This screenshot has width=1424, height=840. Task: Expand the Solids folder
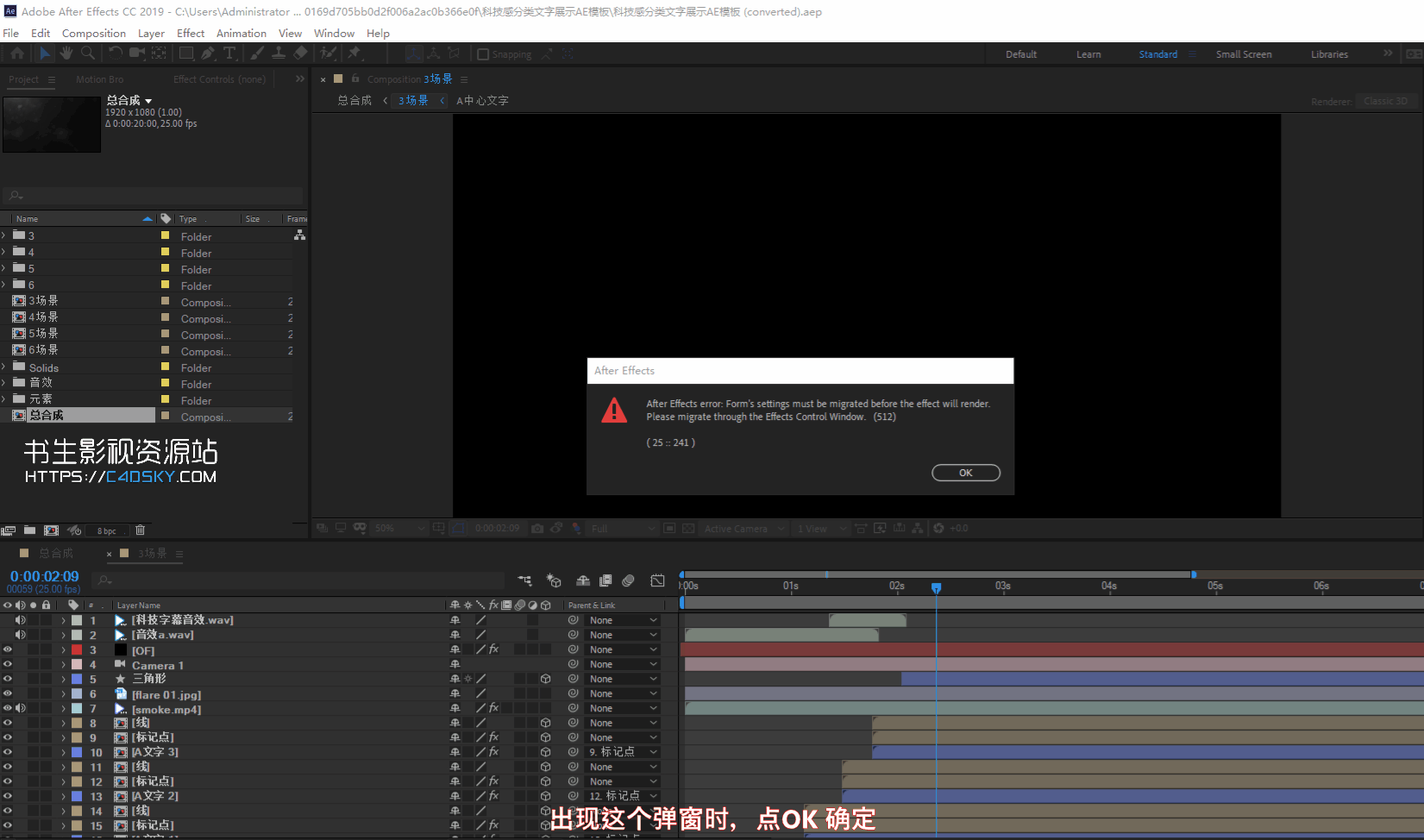pos(4,367)
